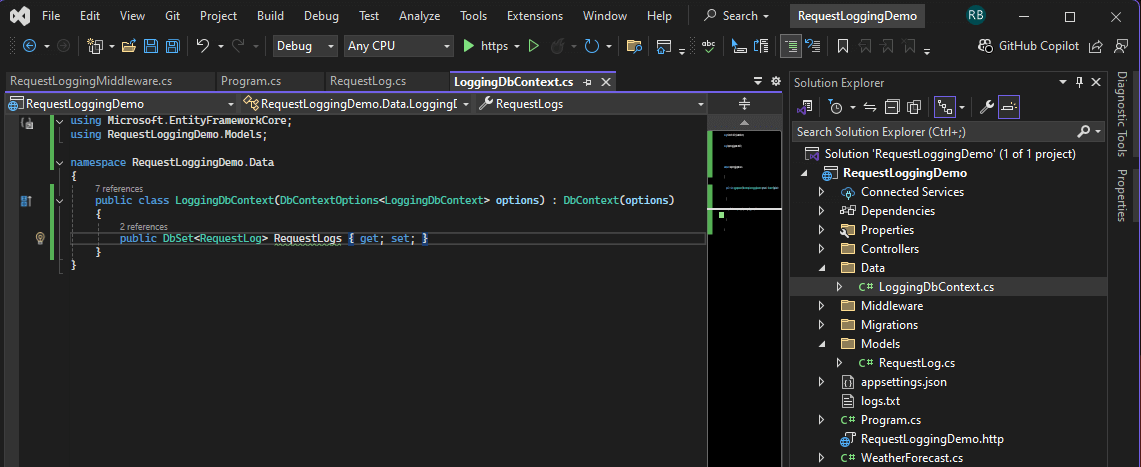Click the lightbulb quick actions icon

pyautogui.click(x=40, y=238)
